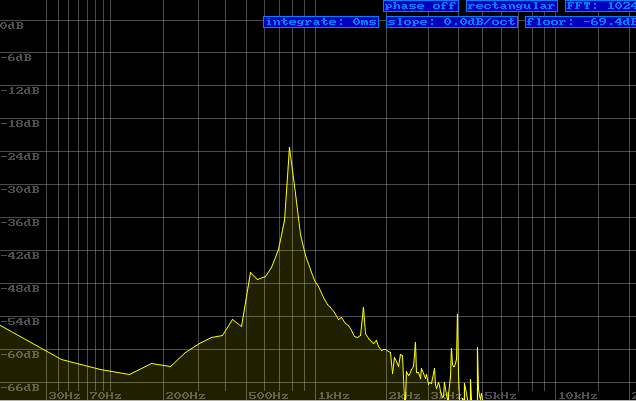
Task: Click the 70Hz frequency label
Action: tap(105, 395)
